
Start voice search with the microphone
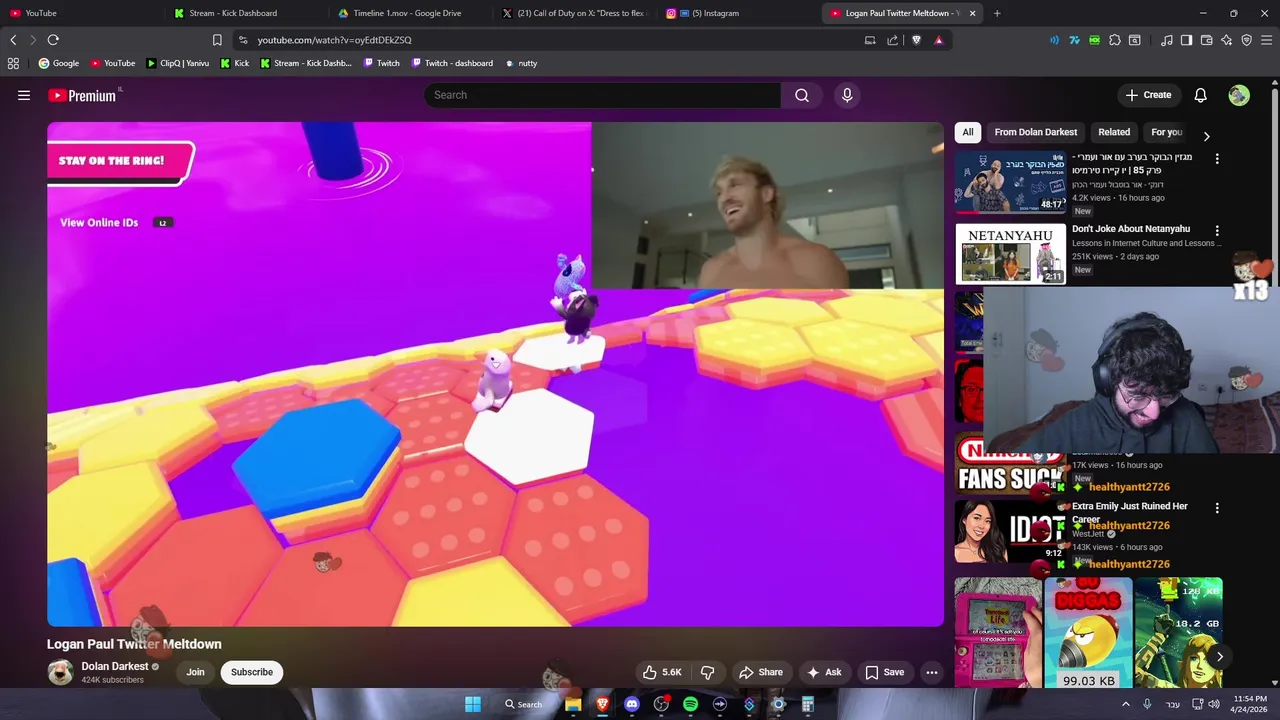tap(847, 95)
